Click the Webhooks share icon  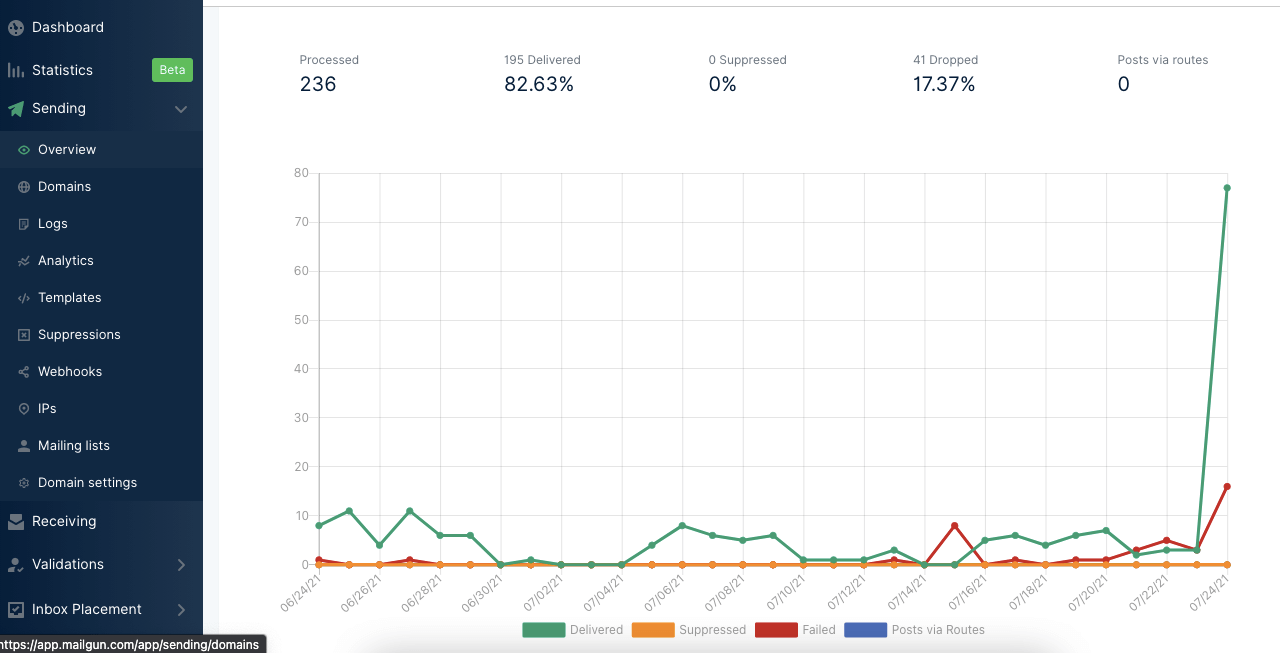(x=24, y=372)
